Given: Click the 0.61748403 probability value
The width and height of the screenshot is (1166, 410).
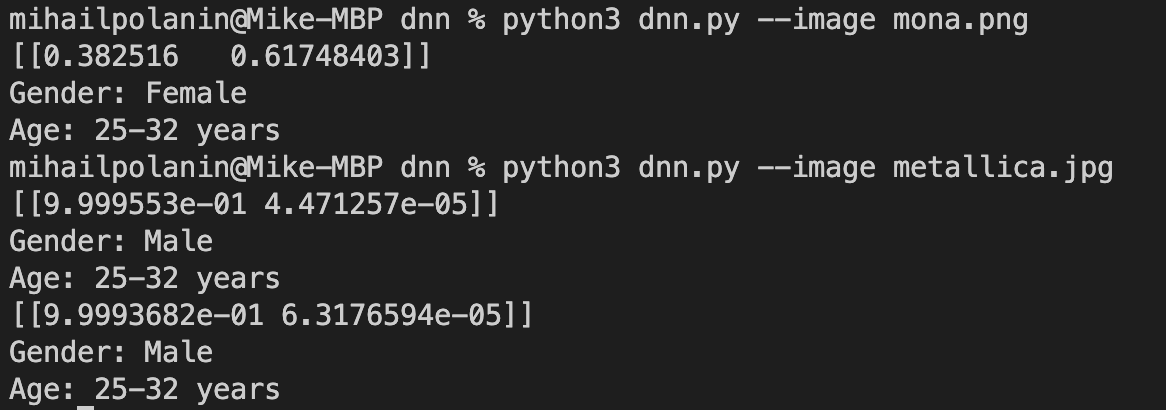Looking at the screenshot, I should click(x=322, y=58).
